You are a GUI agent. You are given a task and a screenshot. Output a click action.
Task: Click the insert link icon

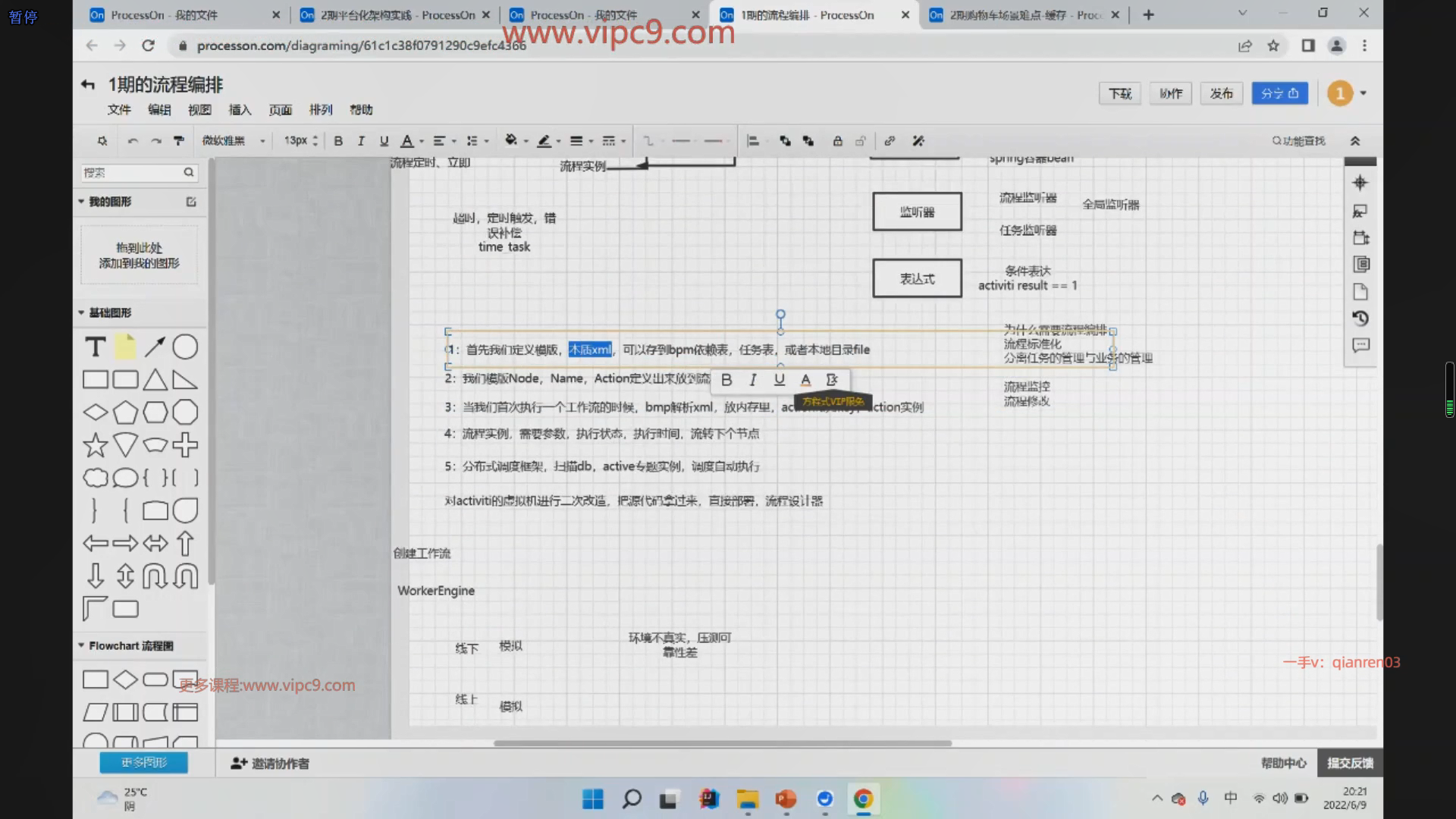[890, 141]
